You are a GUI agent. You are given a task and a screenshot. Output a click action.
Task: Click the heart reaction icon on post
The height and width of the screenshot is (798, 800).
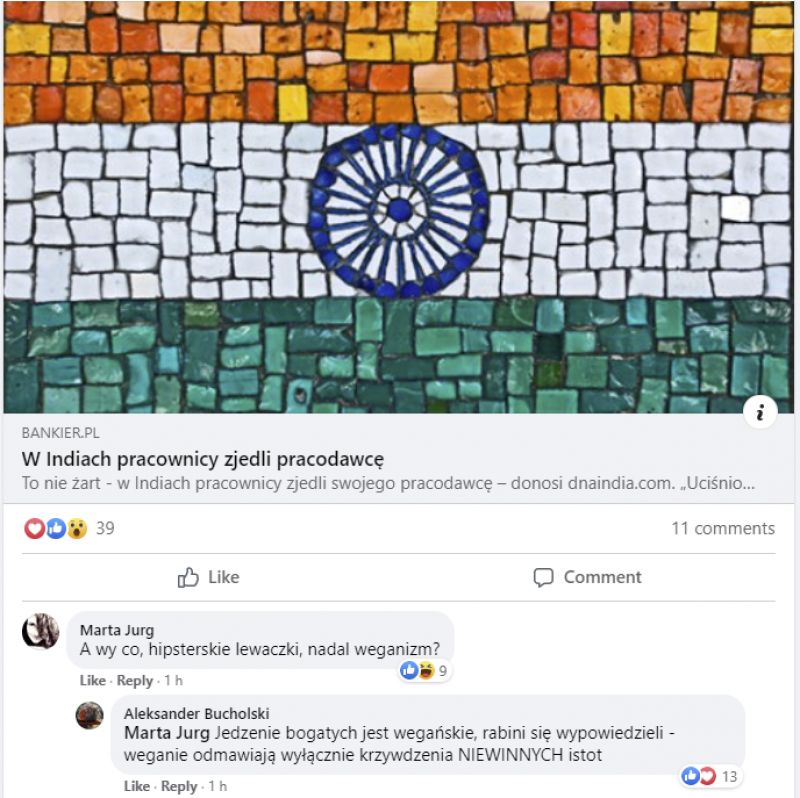pyautogui.click(x=34, y=528)
